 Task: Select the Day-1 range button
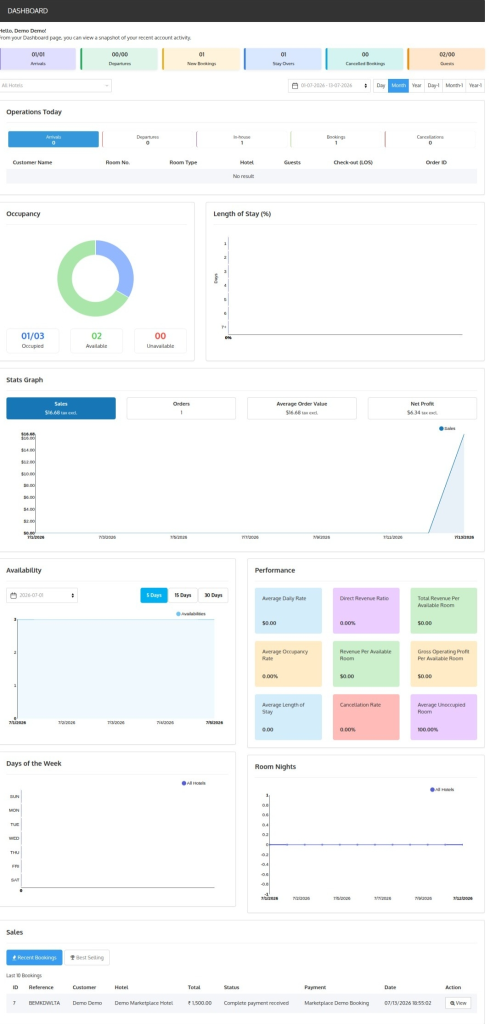pyautogui.click(x=433, y=86)
